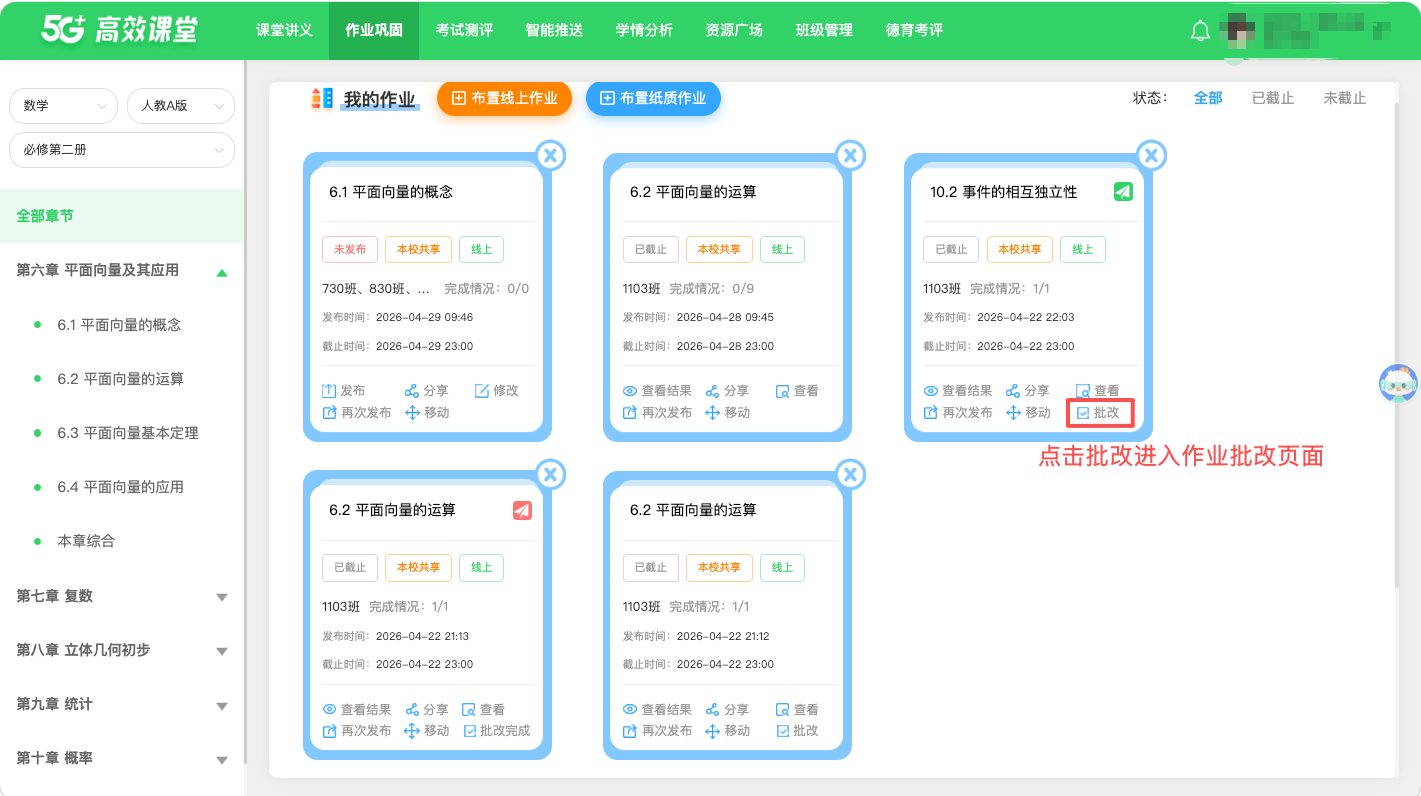Click the green published icon on 10.2 card
Image resolution: width=1421 pixels, height=796 pixels.
click(x=1123, y=192)
